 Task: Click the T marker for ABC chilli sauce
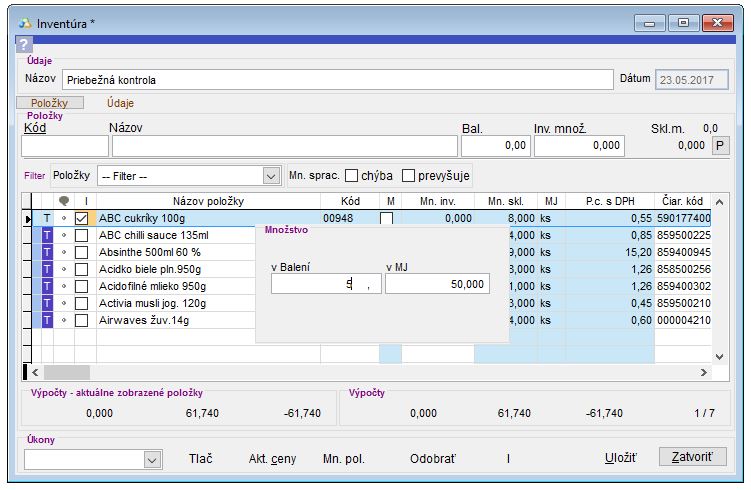(46, 235)
